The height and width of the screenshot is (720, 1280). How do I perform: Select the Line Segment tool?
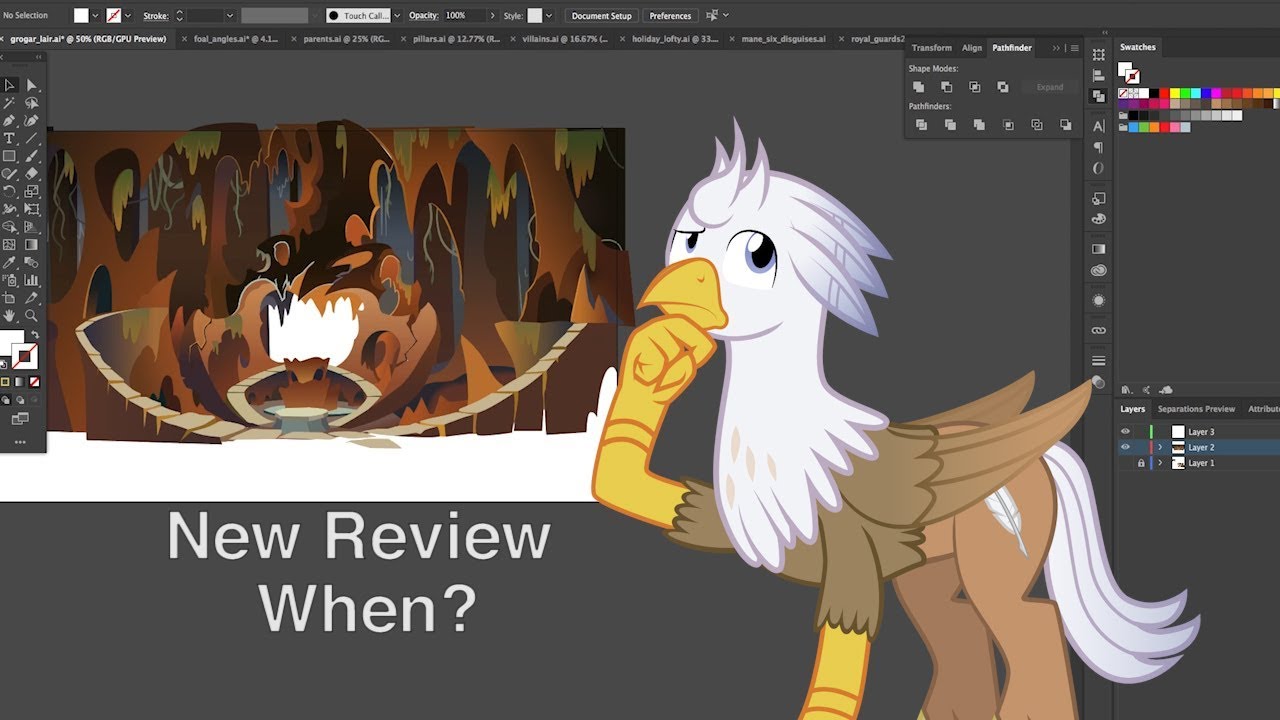click(x=32, y=138)
